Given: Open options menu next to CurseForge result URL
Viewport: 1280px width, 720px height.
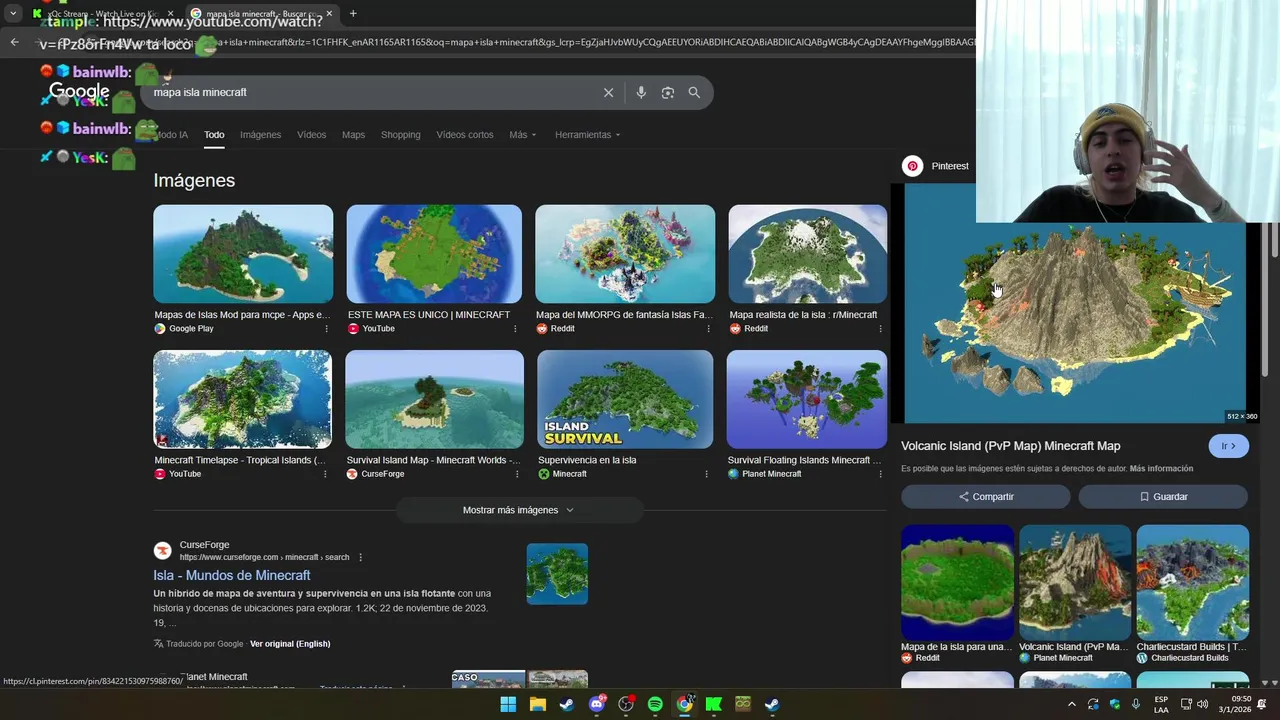Looking at the screenshot, I should click(361, 557).
